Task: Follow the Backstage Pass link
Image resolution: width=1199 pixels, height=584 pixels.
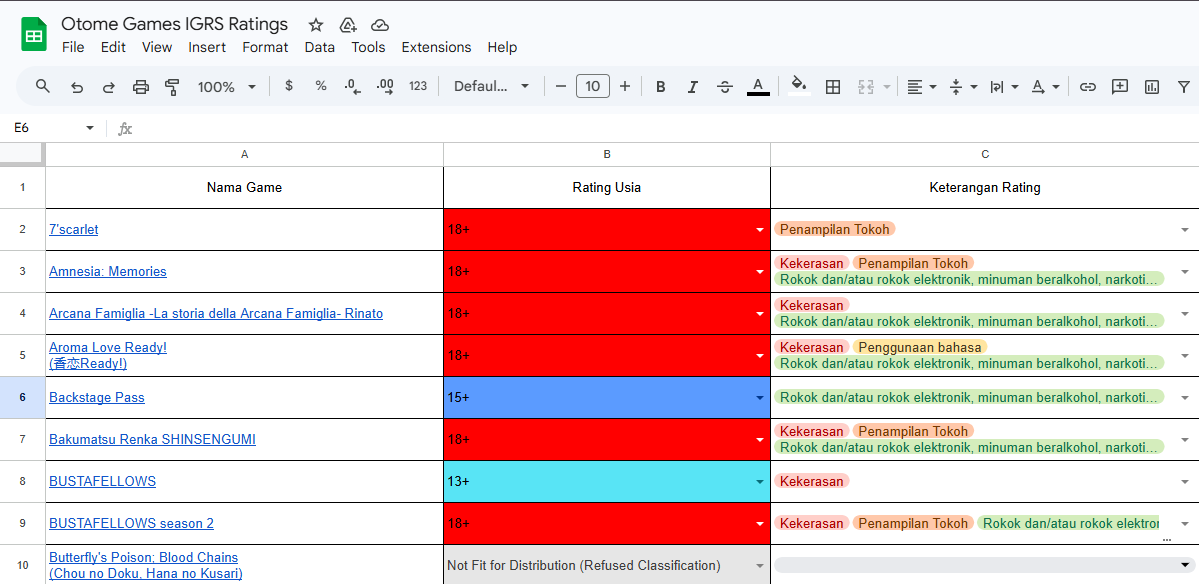Action: pos(96,397)
